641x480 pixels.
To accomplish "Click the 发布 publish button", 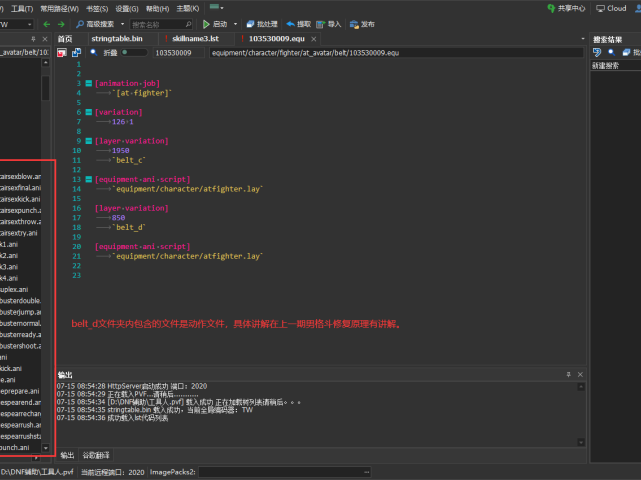I will [362, 23].
